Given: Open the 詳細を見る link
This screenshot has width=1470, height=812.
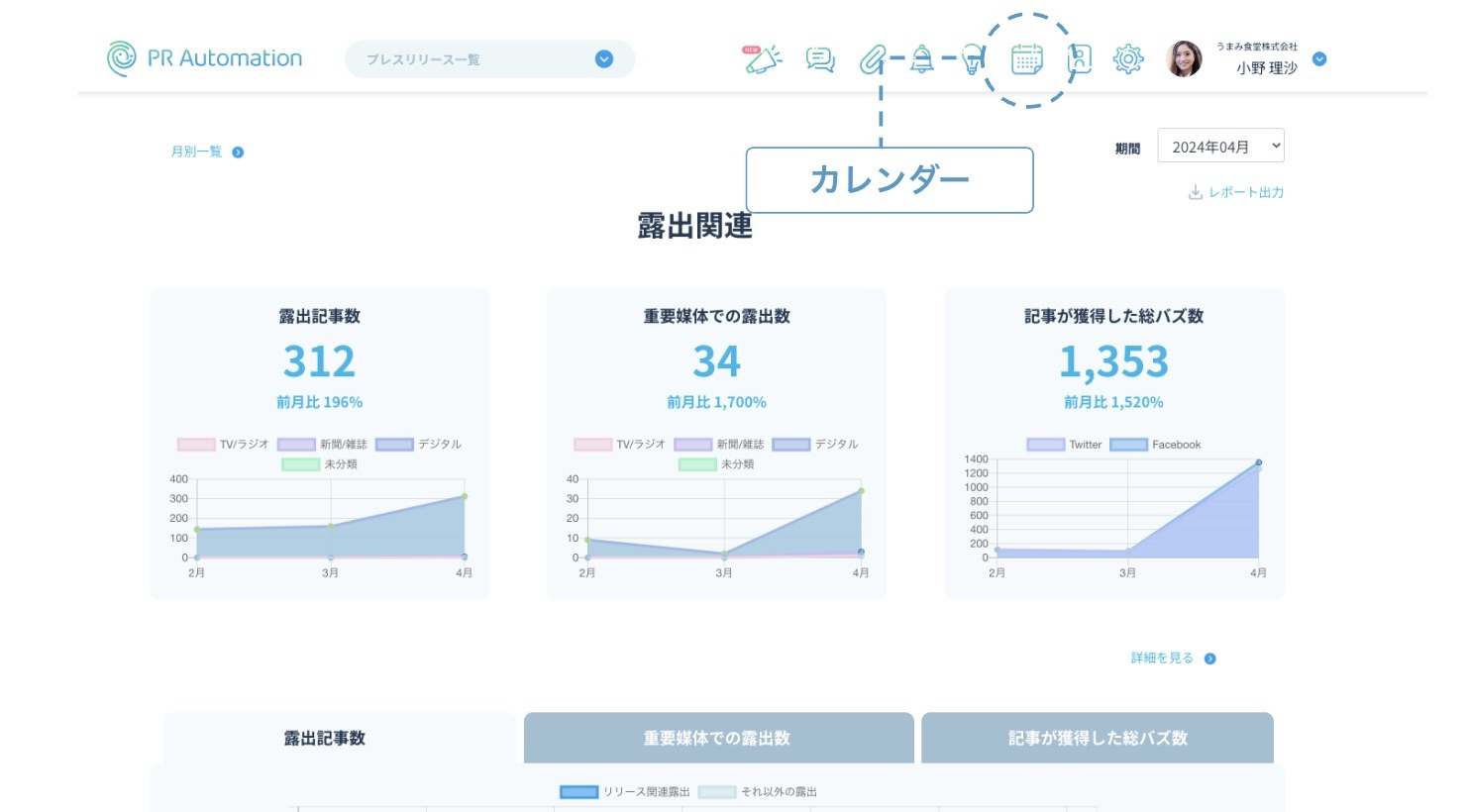Looking at the screenshot, I should click(x=1172, y=659).
